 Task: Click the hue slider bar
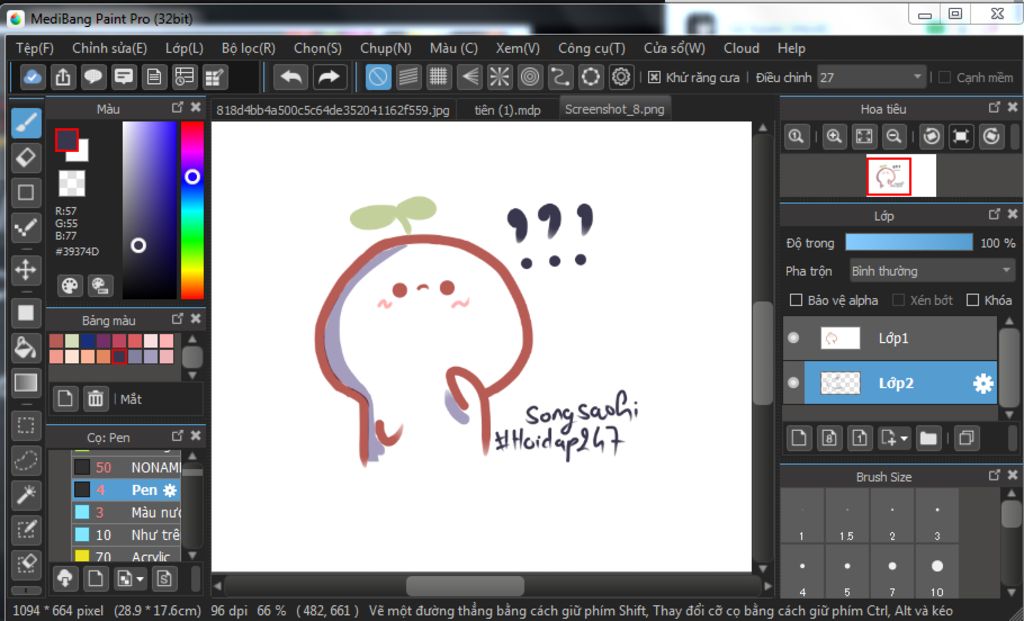(192, 210)
